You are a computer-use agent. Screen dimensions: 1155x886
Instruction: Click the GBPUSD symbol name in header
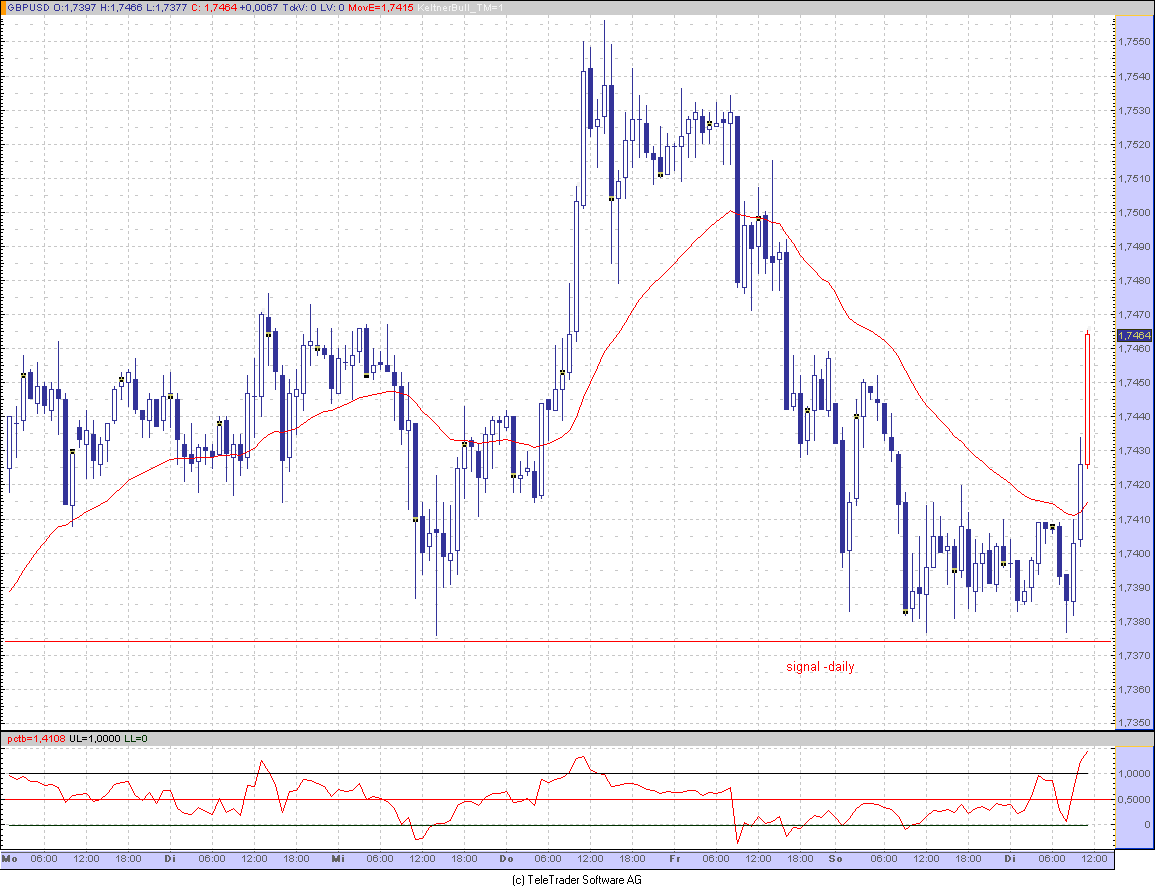[27, 7]
